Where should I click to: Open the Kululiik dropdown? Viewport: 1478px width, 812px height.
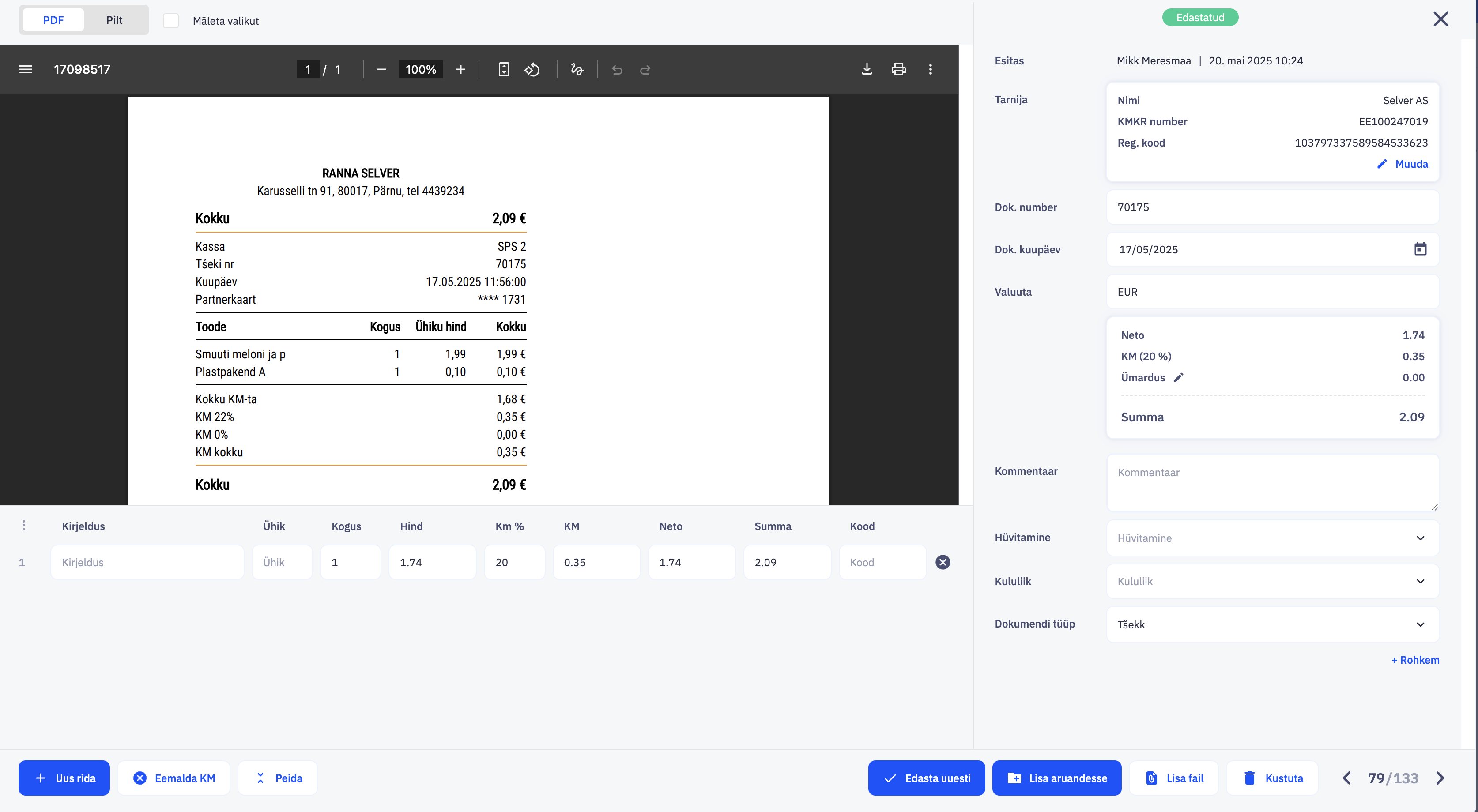[1272, 581]
